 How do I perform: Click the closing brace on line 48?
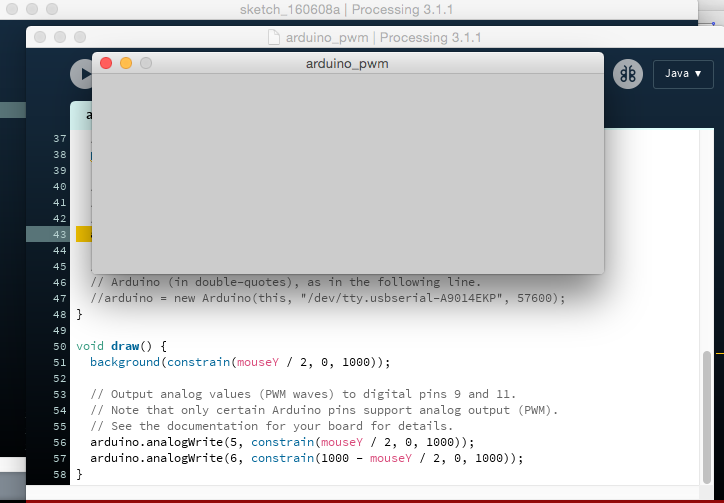79,314
